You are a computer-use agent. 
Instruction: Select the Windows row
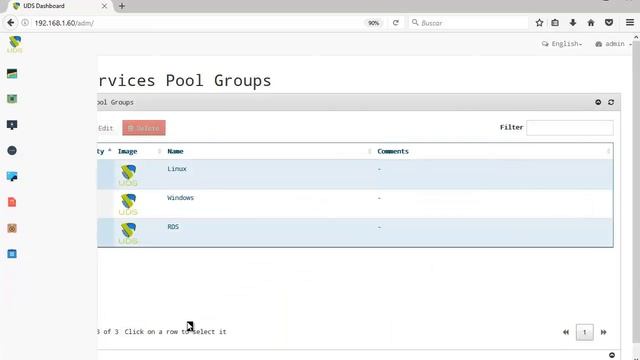pyautogui.click(x=355, y=204)
